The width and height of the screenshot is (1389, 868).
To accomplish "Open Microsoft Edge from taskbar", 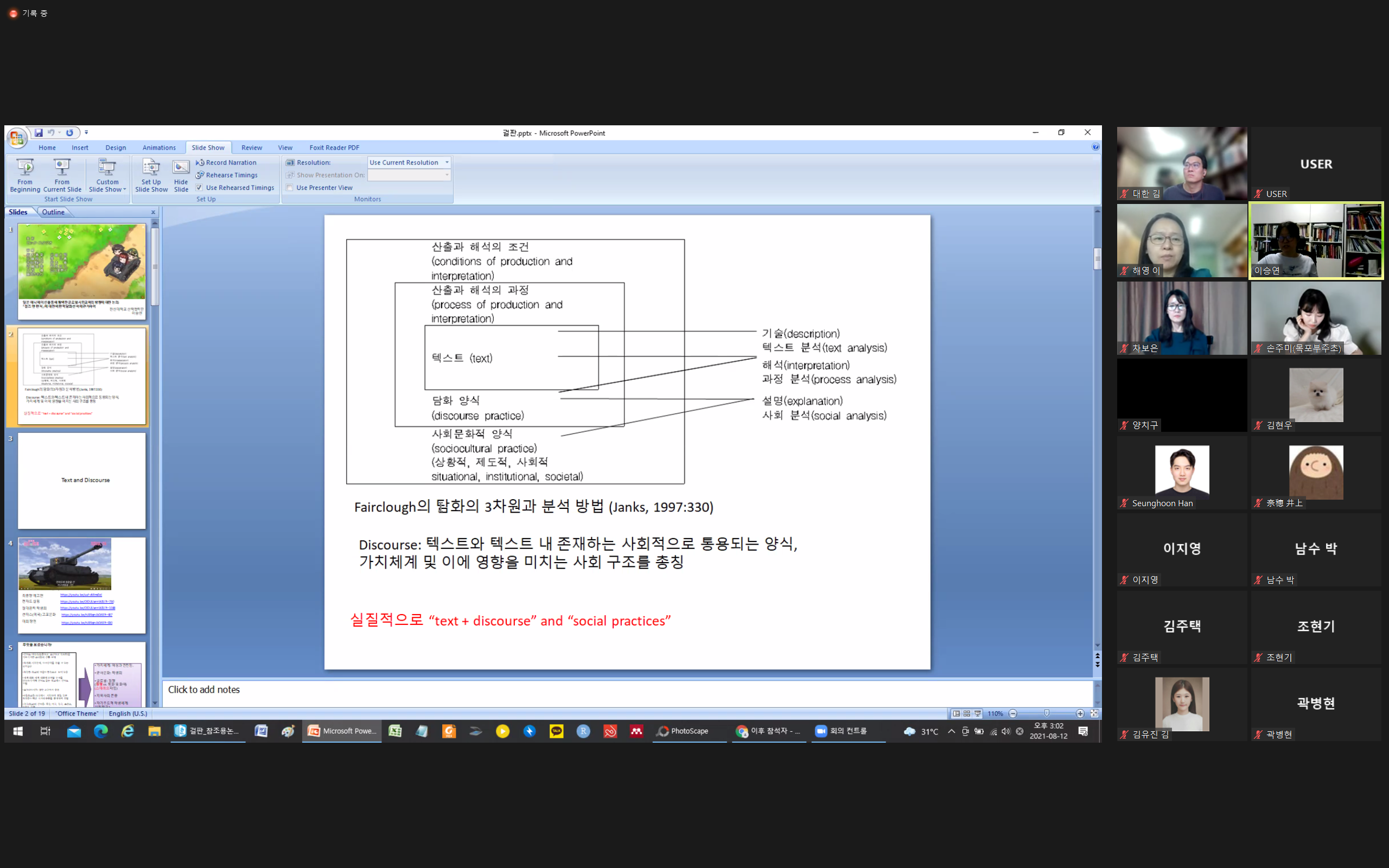I will (101, 731).
